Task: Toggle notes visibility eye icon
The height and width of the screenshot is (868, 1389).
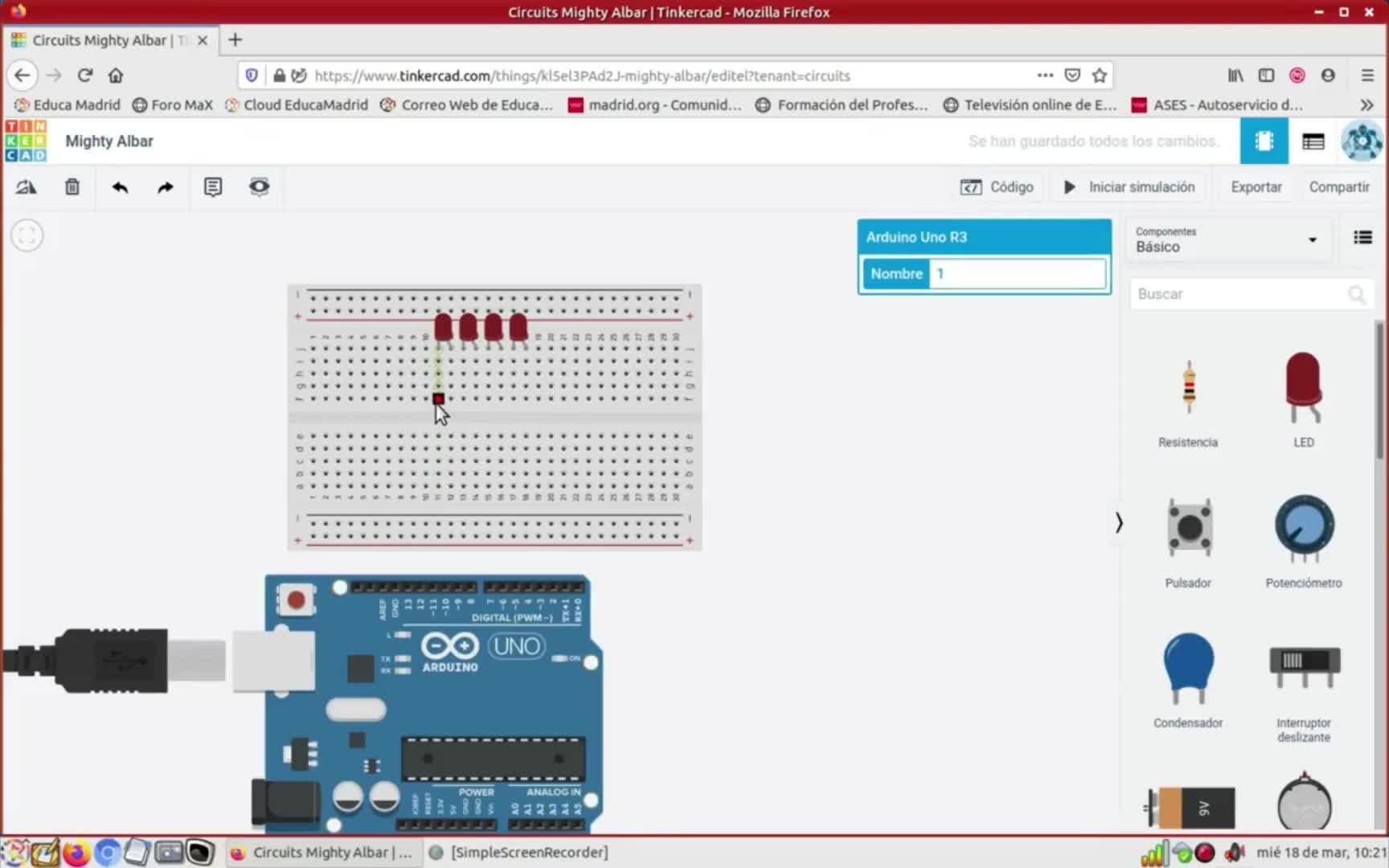Action: (x=259, y=187)
